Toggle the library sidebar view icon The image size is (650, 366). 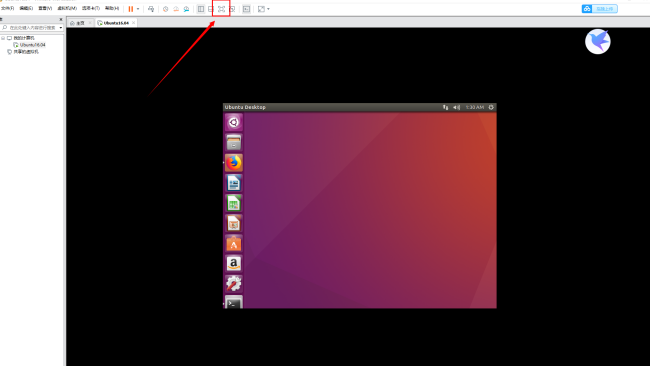click(201, 9)
